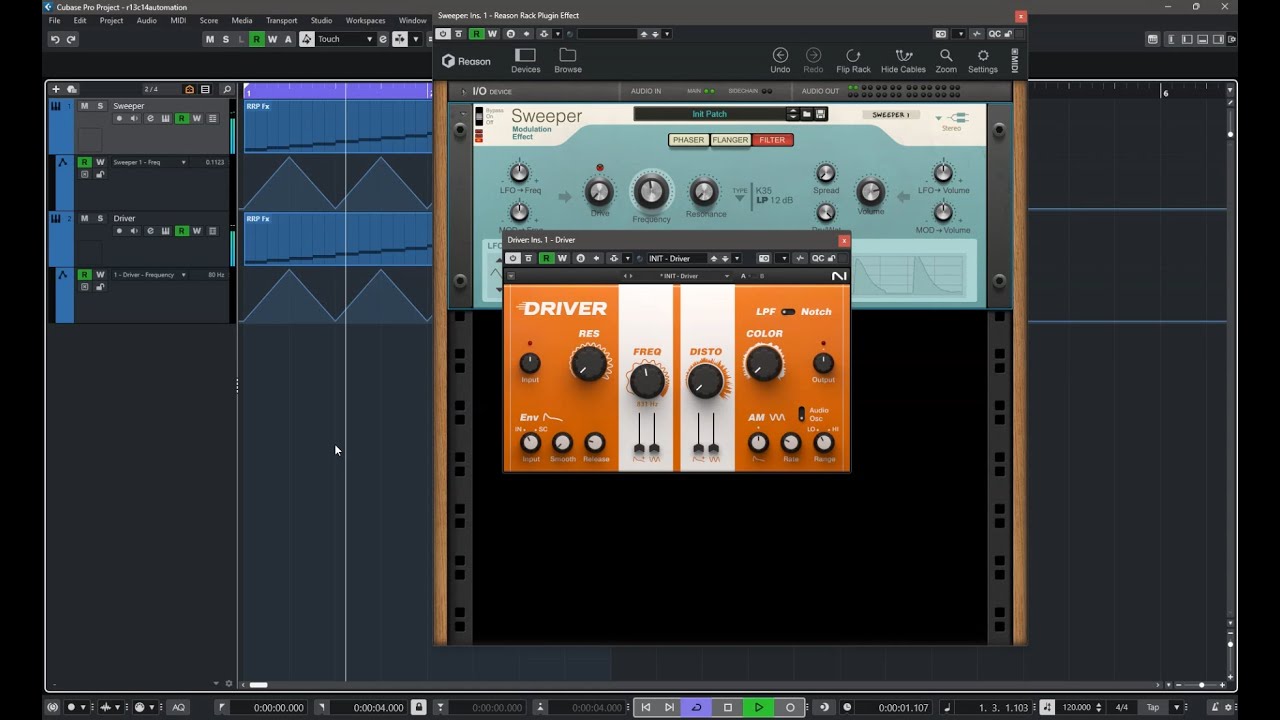The height and width of the screenshot is (720, 1280).
Task: Redo action in Cubase toolbar
Action: tap(71, 39)
